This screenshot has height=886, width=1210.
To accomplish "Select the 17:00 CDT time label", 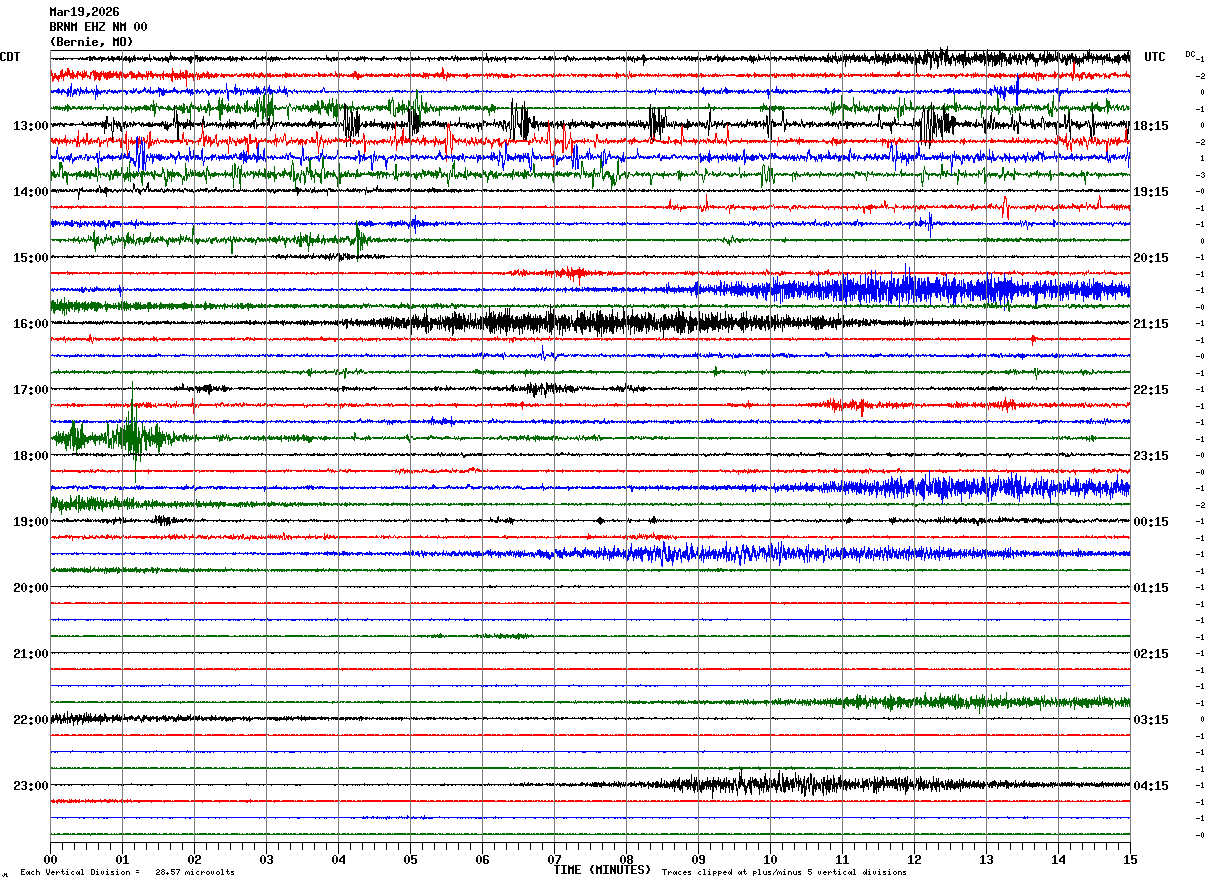I will click(x=30, y=390).
